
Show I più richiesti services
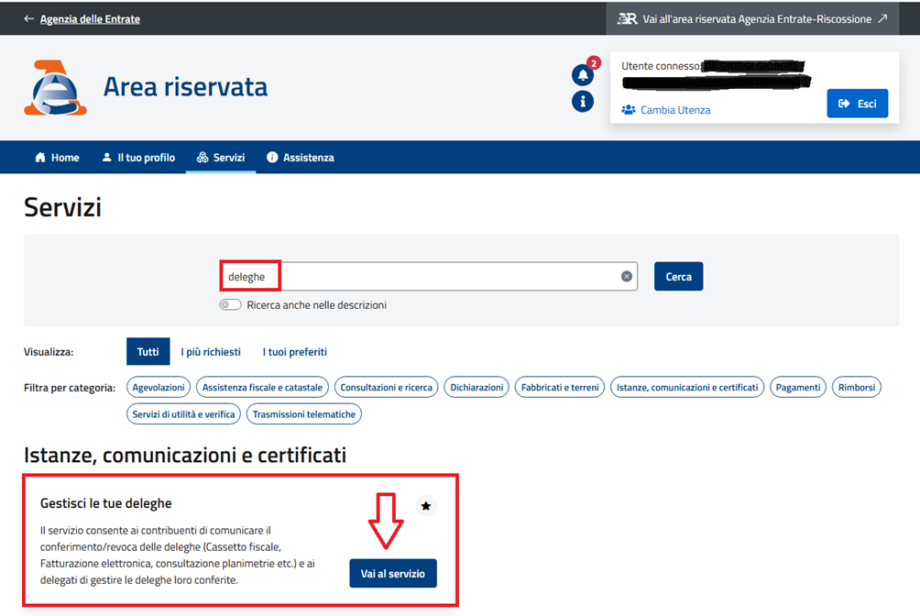pyautogui.click(x=211, y=352)
